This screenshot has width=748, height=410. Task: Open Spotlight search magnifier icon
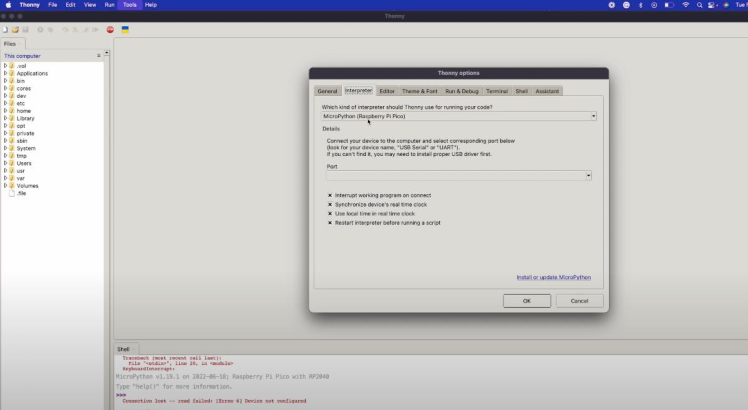pyautogui.click(x=699, y=5)
